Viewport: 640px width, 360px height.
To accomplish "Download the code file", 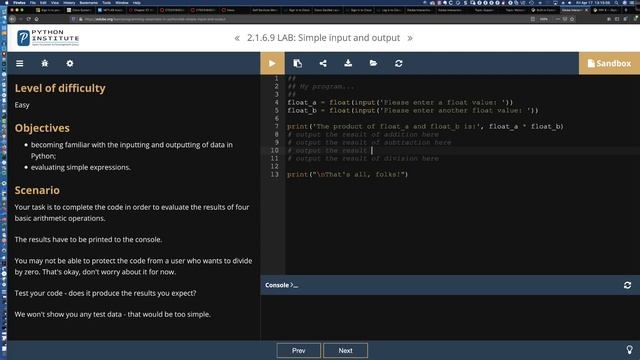I will click(x=348, y=63).
